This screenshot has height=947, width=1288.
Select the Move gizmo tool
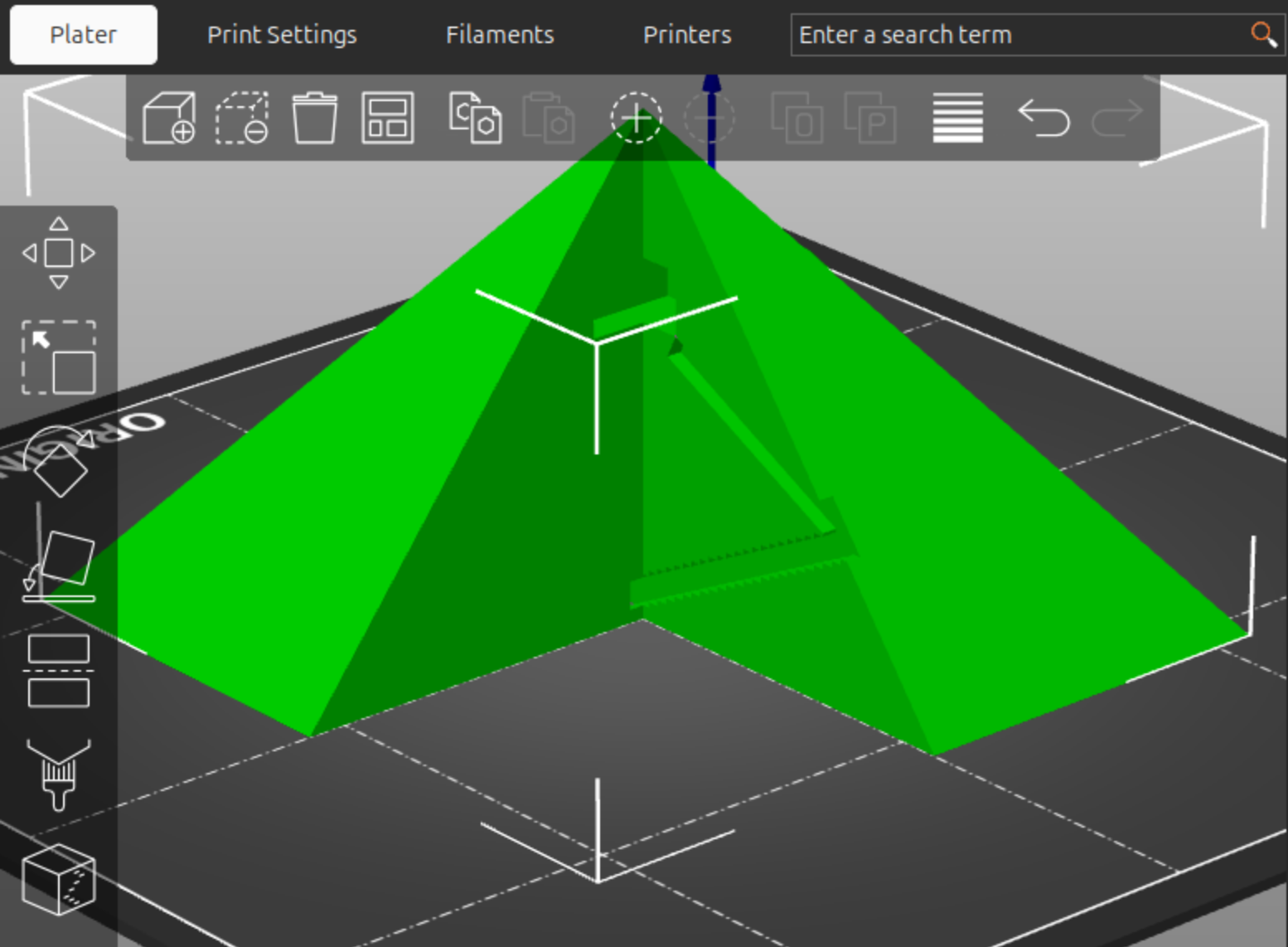point(58,253)
